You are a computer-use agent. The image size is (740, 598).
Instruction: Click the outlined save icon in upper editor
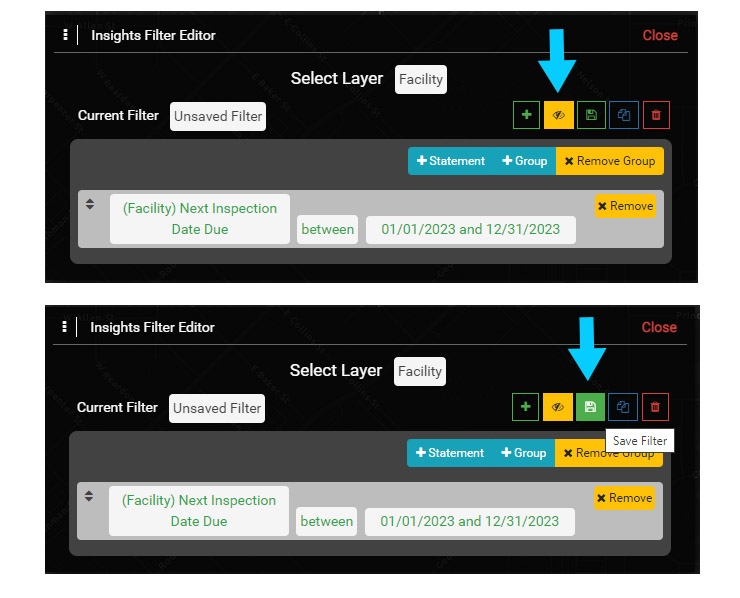point(591,115)
